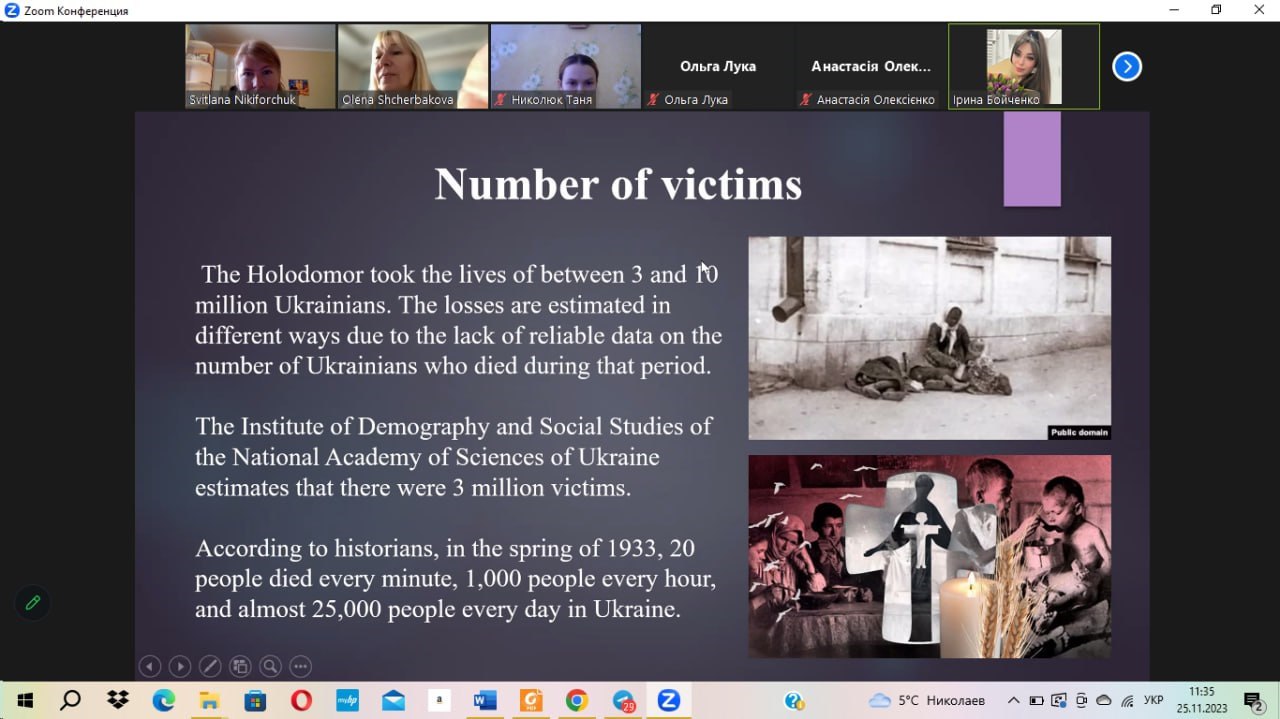Select Николюк Таня video thumbnail
Viewport: 1280px width, 719px height.
(x=566, y=66)
